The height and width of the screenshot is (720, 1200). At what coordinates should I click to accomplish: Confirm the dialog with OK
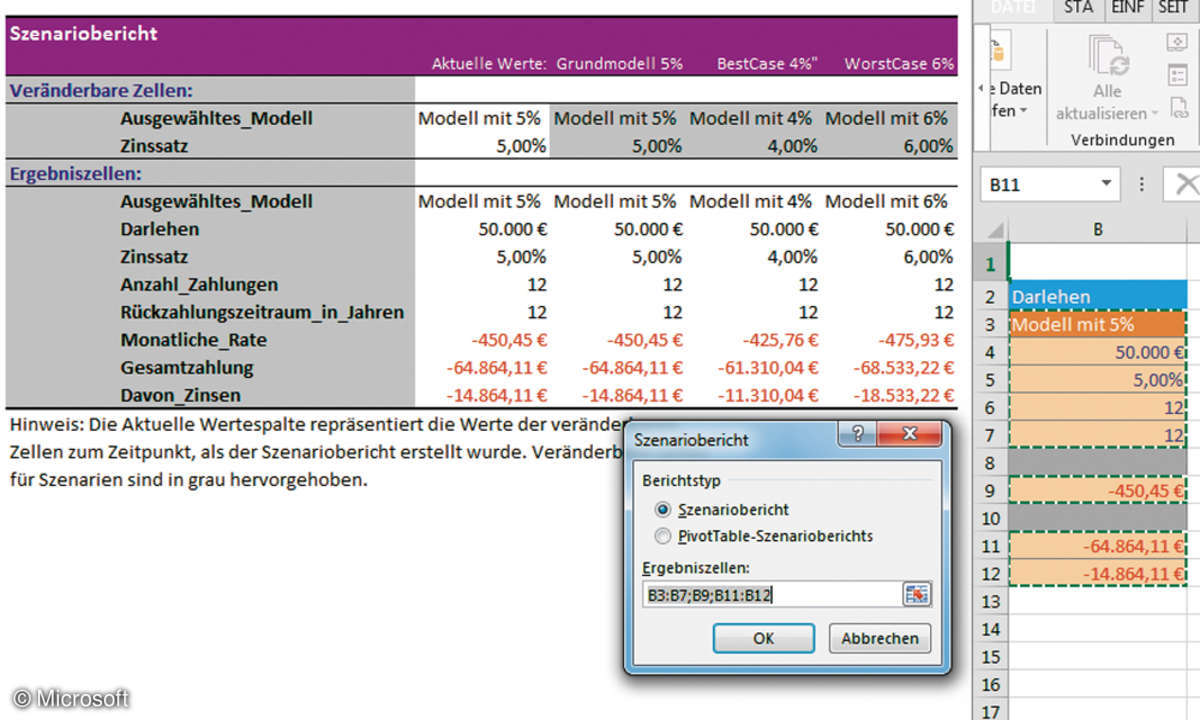[763, 638]
